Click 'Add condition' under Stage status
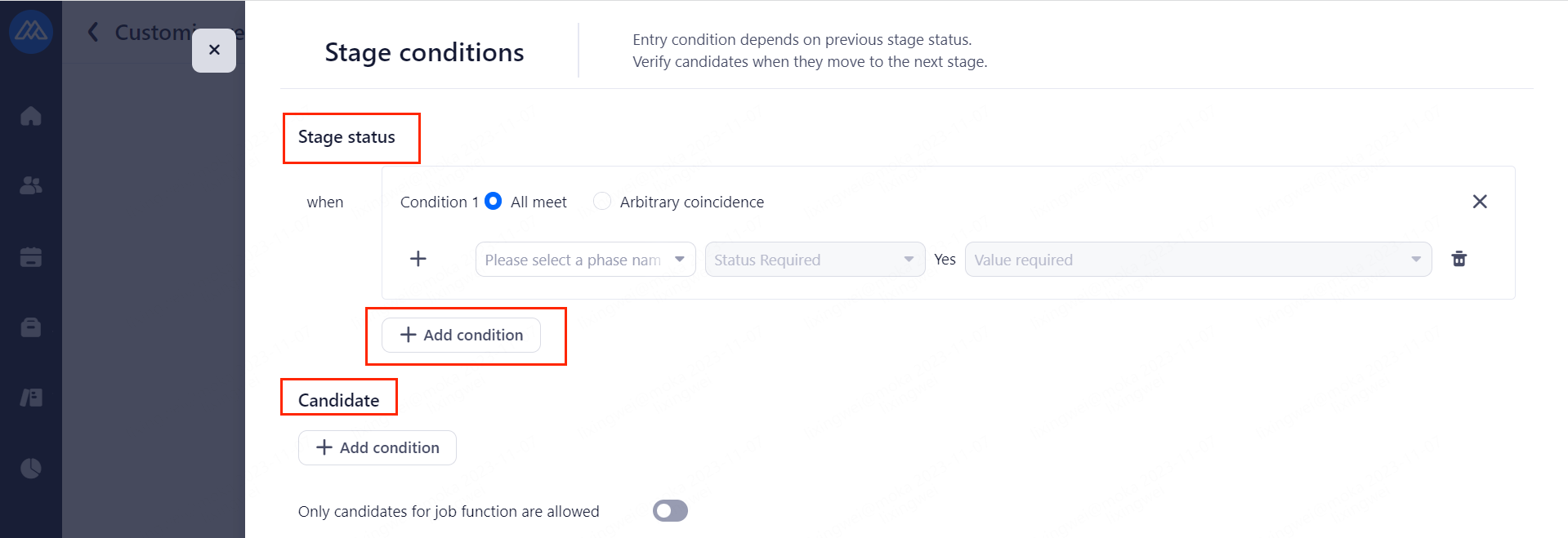The height and width of the screenshot is (538, 1568). coord(461,336)
